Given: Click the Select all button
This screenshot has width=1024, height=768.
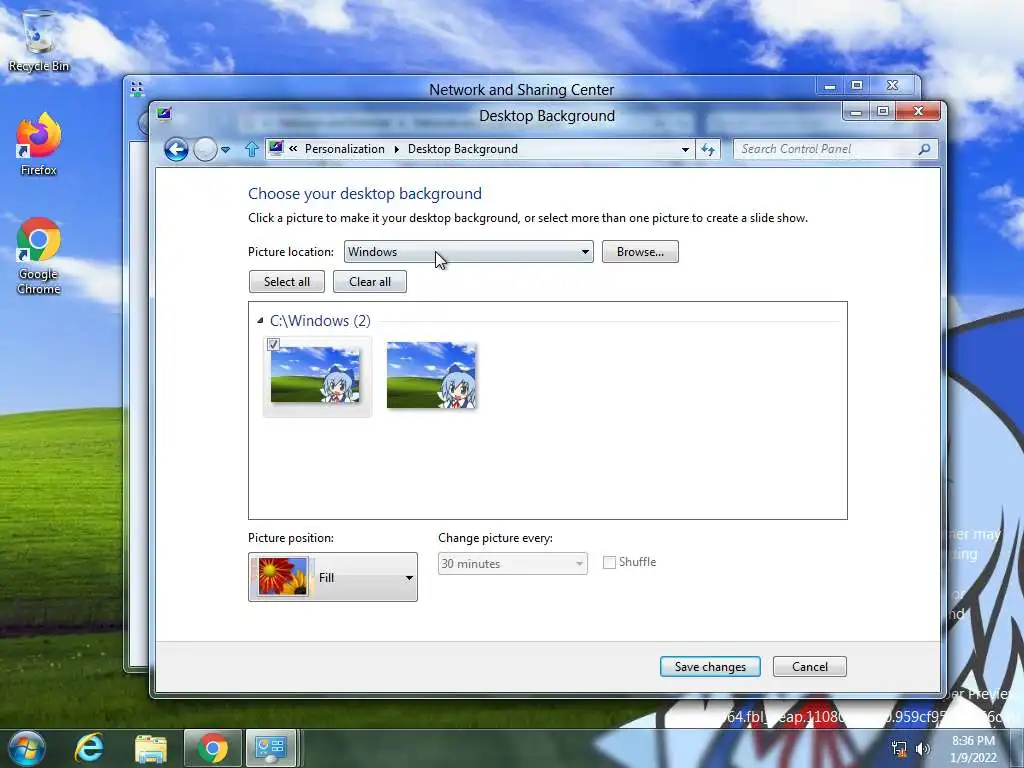Looking at the screenshot, I should [287, 281].
